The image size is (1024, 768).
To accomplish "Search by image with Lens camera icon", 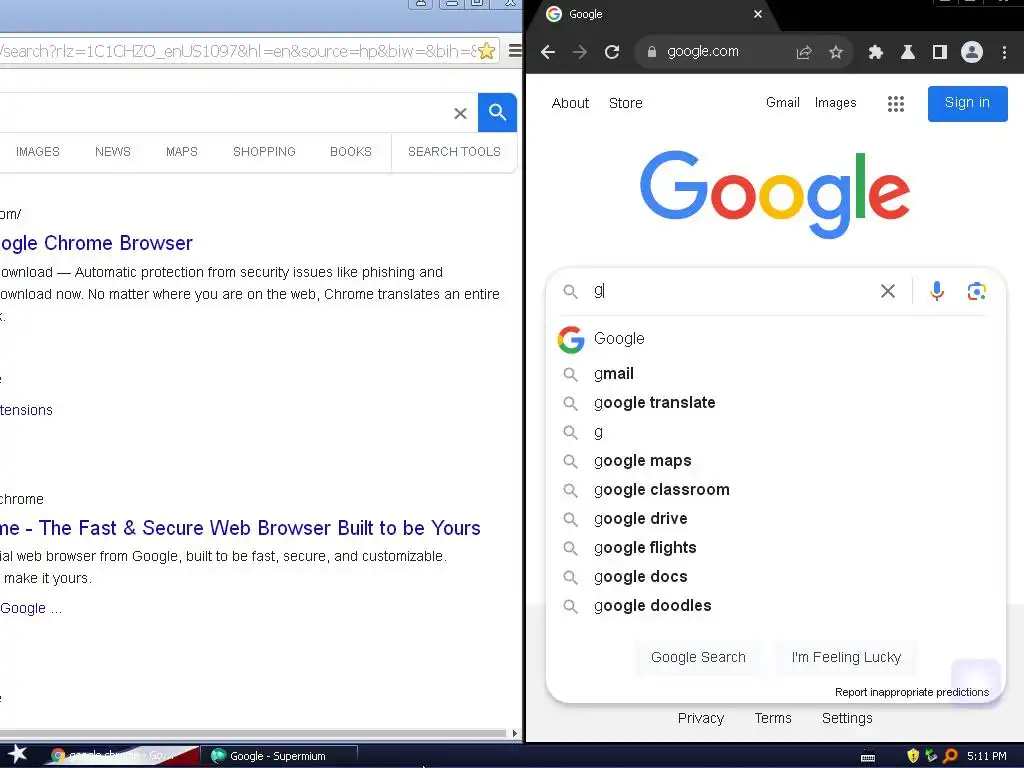I will point(976,291).
